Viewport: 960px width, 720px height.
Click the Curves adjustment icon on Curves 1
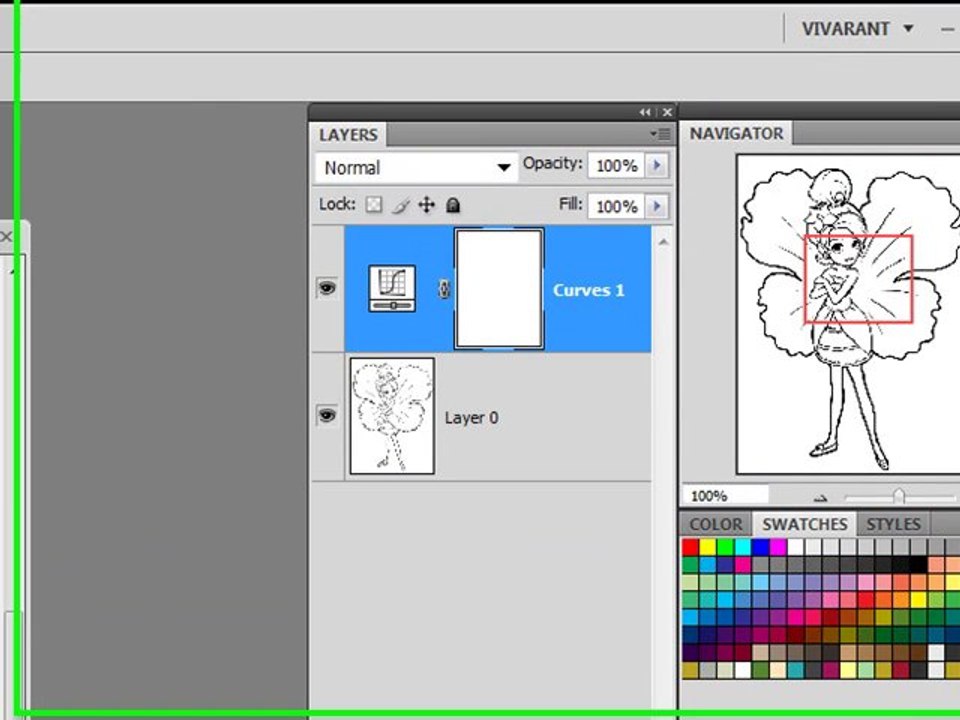392,288
